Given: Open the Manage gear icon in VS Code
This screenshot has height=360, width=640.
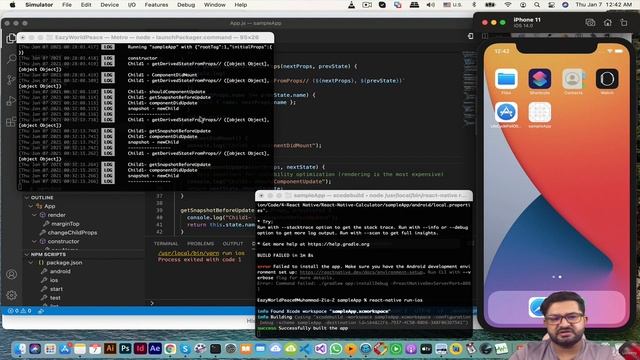Looking at the screenshot, I should [x=11, y=295].
